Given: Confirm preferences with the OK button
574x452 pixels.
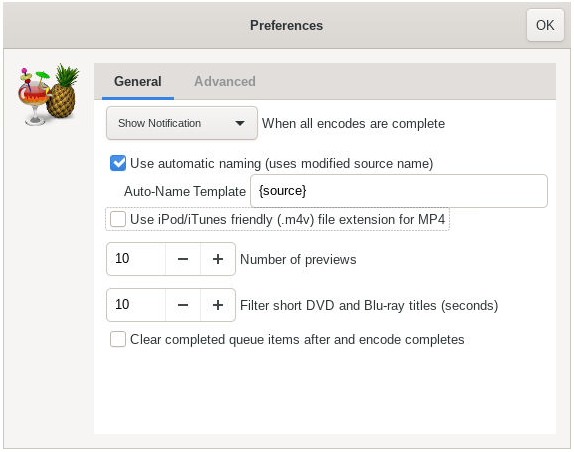Looking at the screenshot, I should 545,25.
